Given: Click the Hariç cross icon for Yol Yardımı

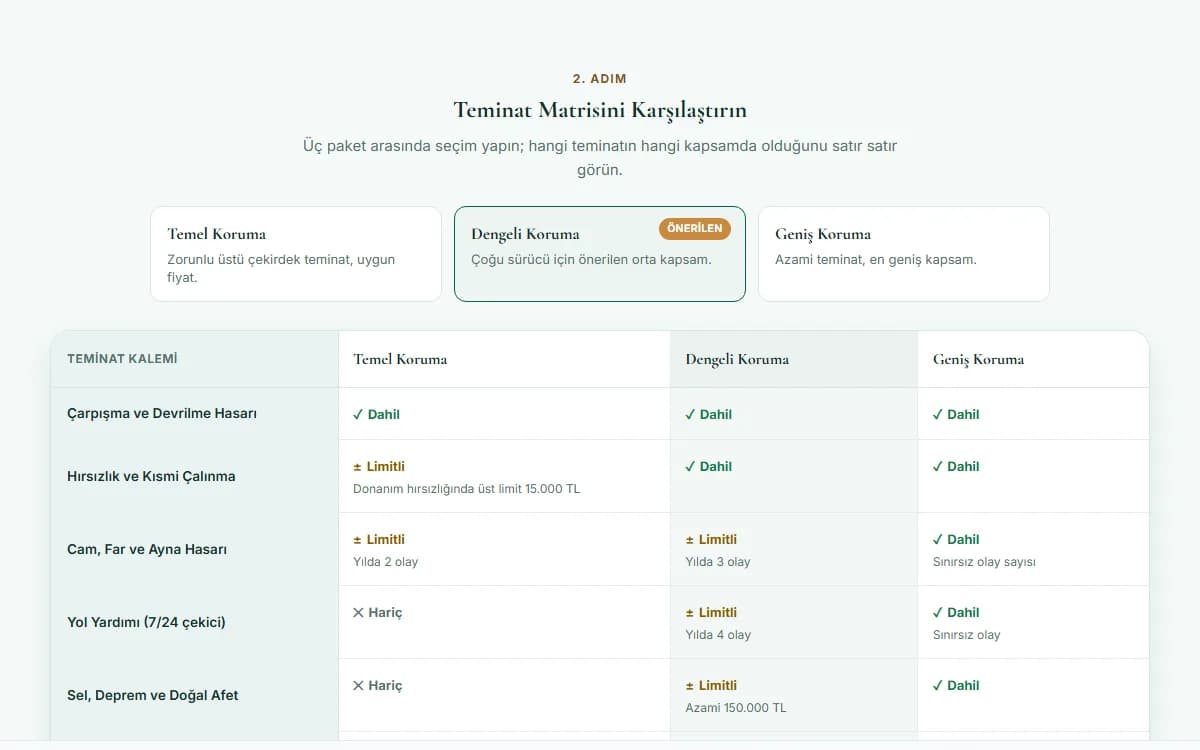Looking at the screenshot, I should [358, 612].
